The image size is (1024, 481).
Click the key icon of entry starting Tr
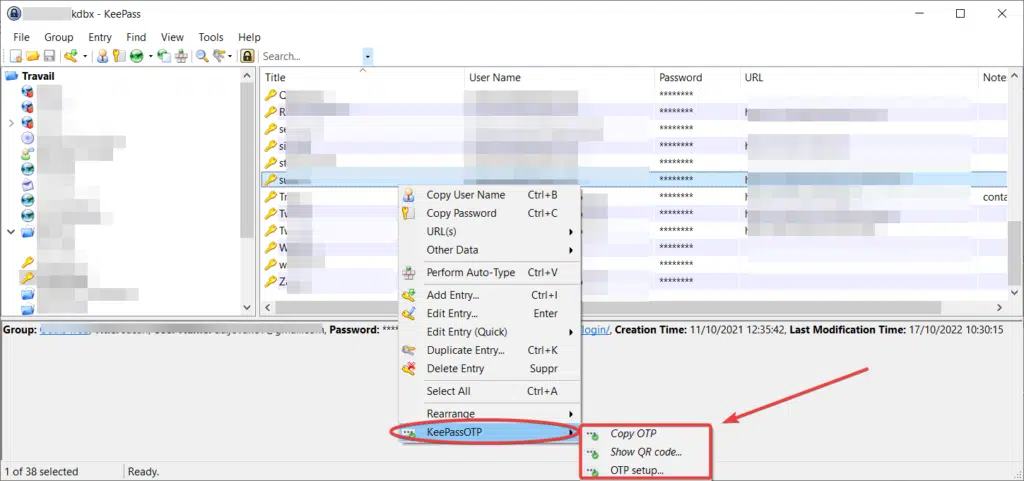(270, 196)
